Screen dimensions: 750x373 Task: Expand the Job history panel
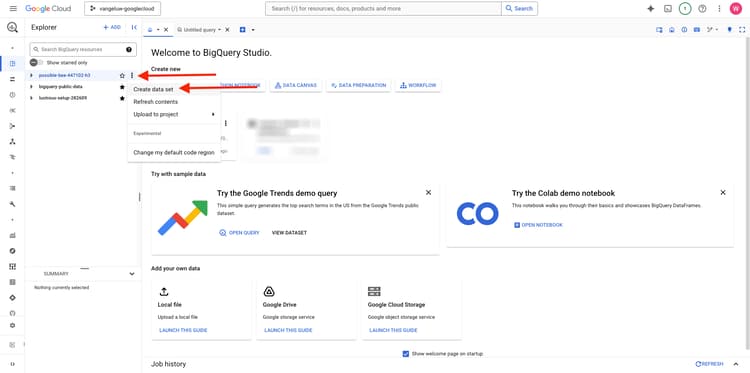point(736,364)
